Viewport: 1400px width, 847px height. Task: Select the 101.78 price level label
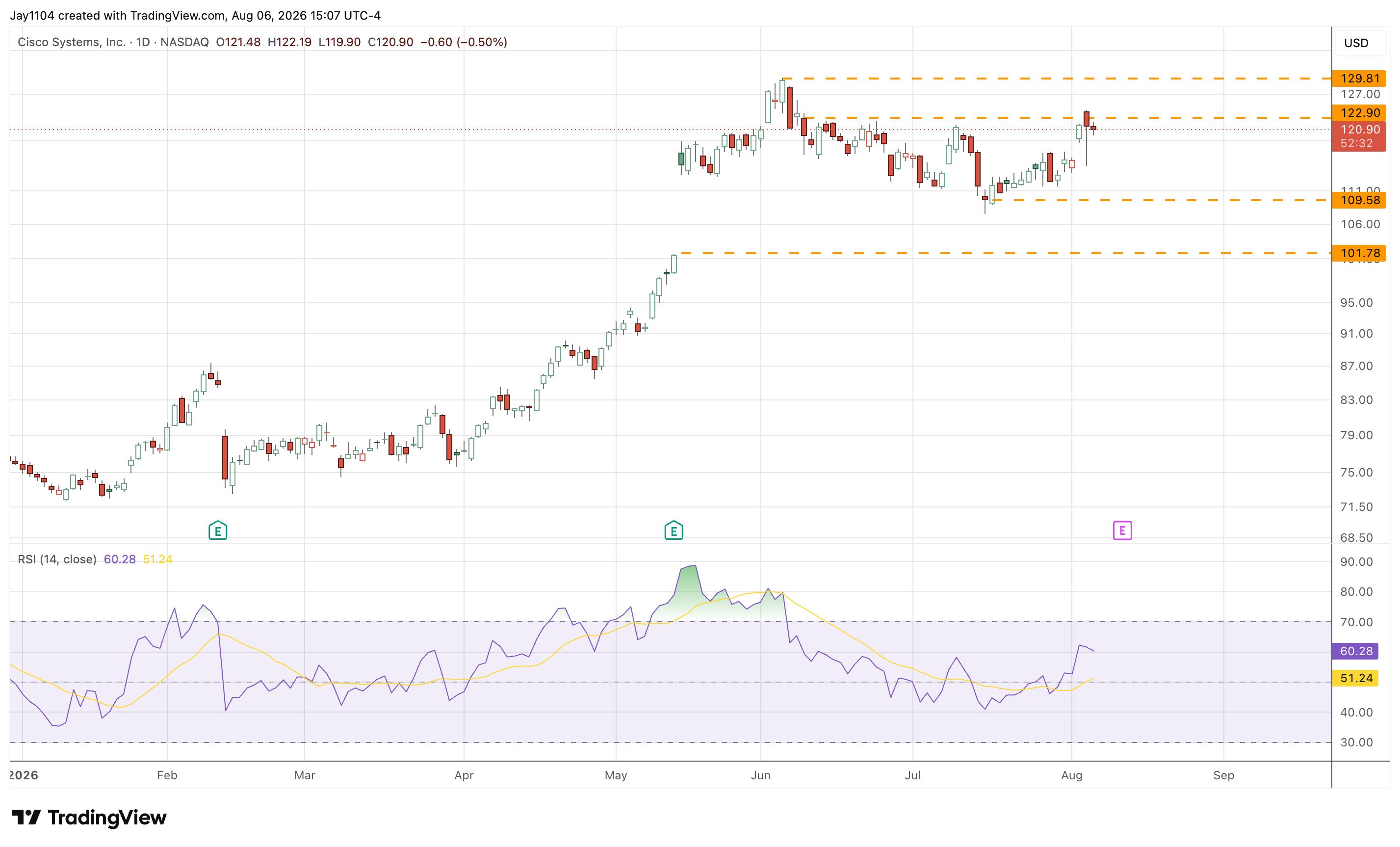pos(1359,253)
